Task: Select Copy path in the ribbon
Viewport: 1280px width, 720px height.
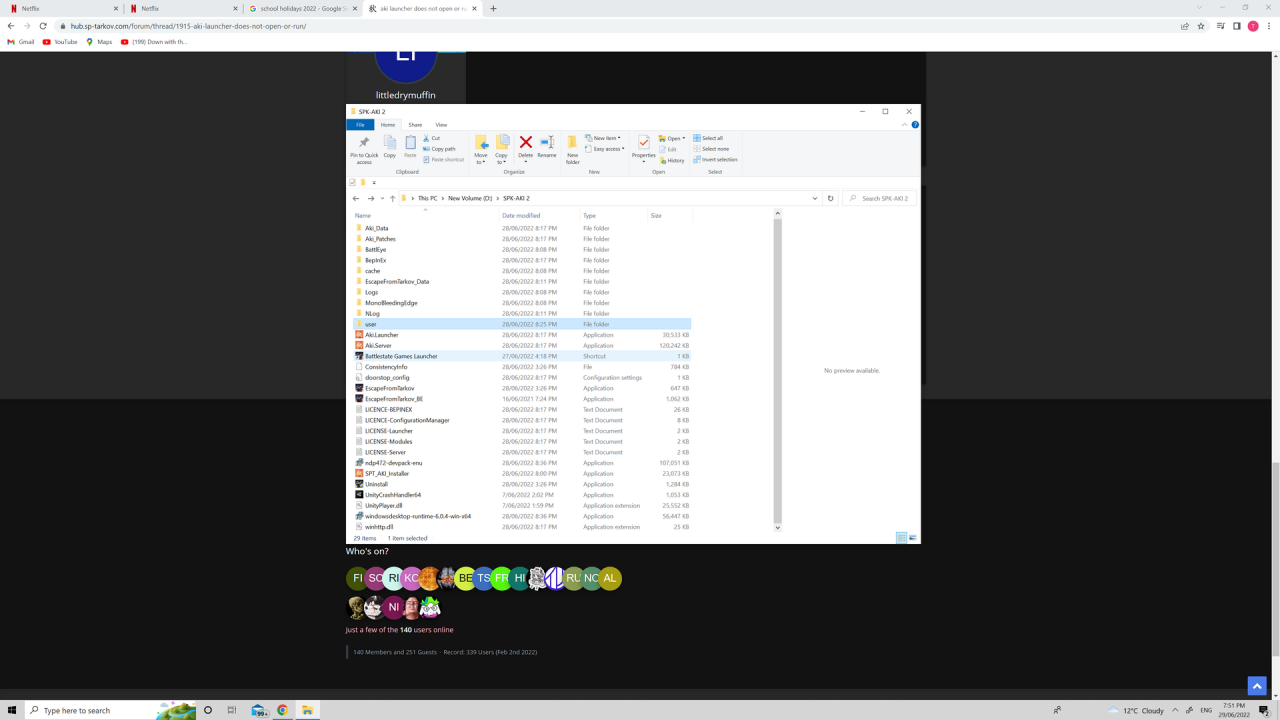Action: tap(439, 149)
